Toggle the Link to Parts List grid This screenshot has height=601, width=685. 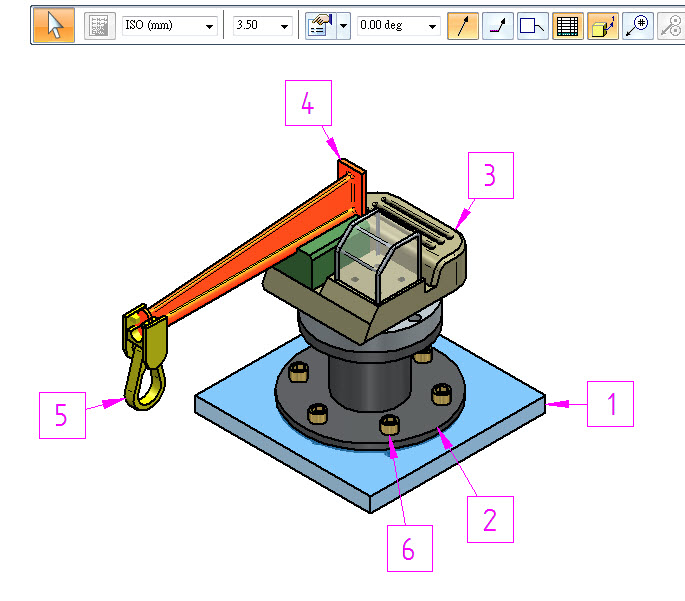[x=567, y=26]
